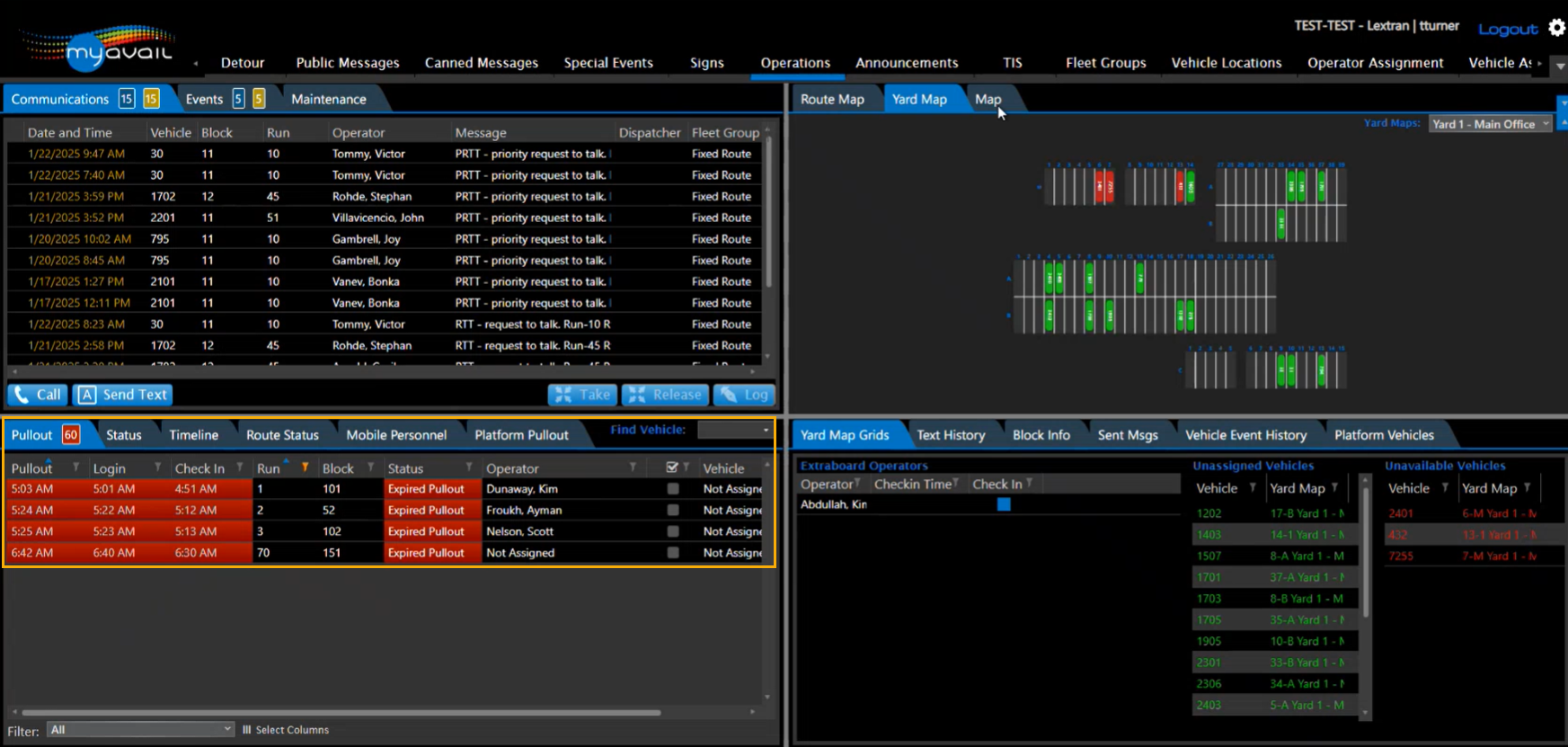
Task: Open the settings gear next to Logout
Action: pos(1557,28)
